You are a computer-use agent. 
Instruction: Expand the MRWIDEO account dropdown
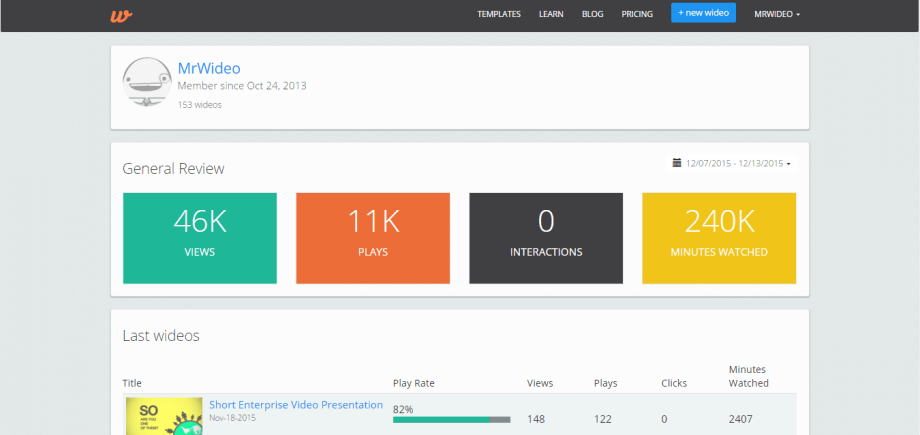777,15
